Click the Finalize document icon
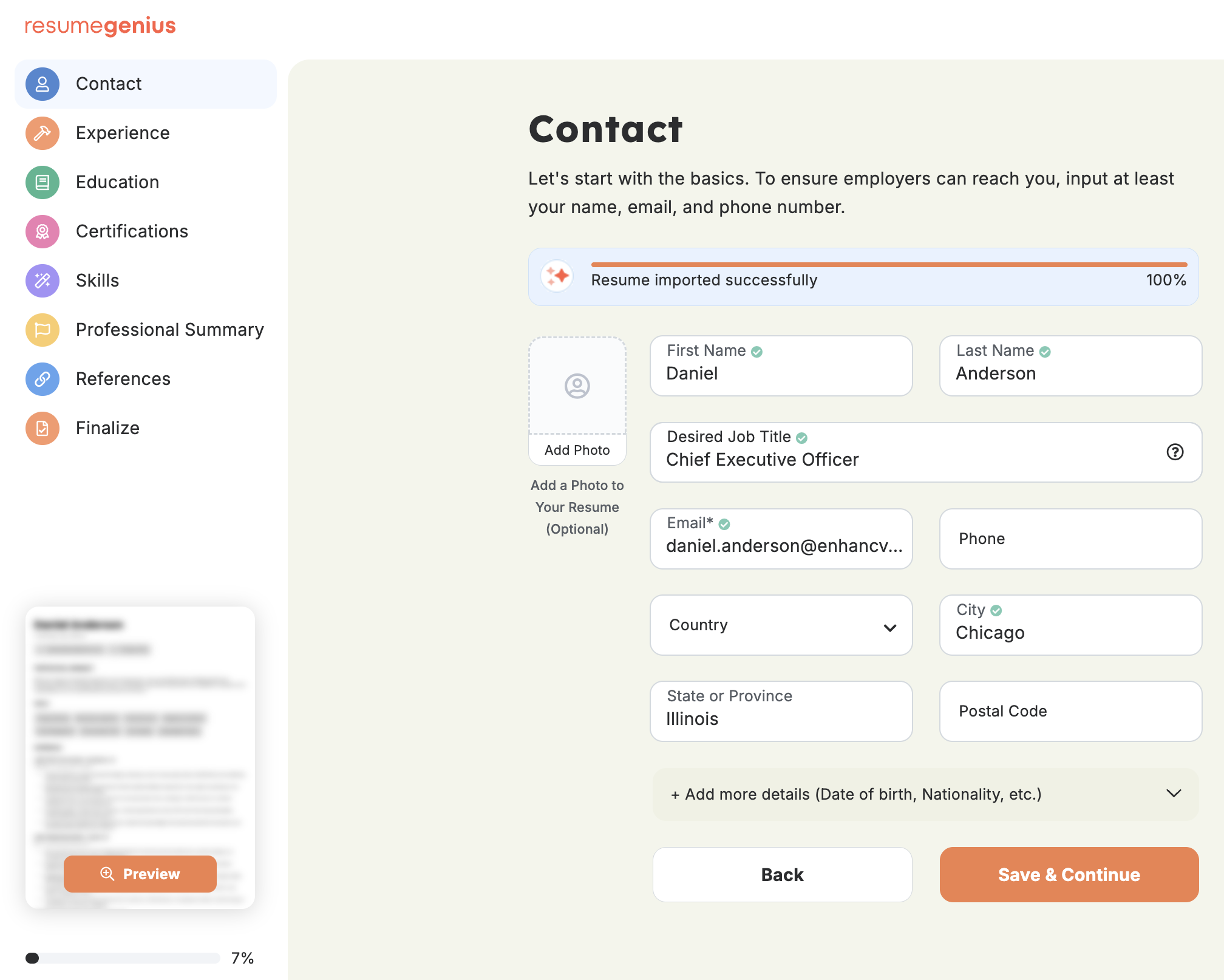The width and height of the screenshot is (1224, 980). tap(42, 428)
